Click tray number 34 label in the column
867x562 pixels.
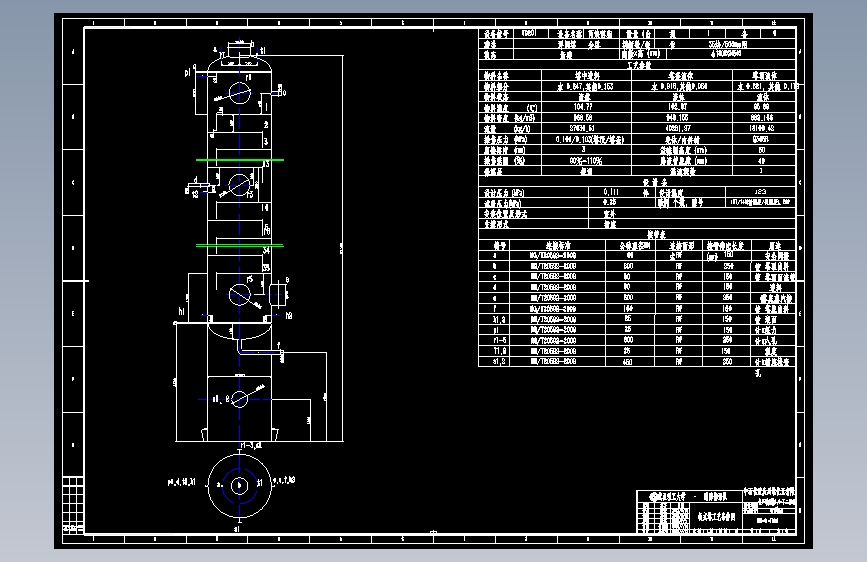[x=266, y=250]
